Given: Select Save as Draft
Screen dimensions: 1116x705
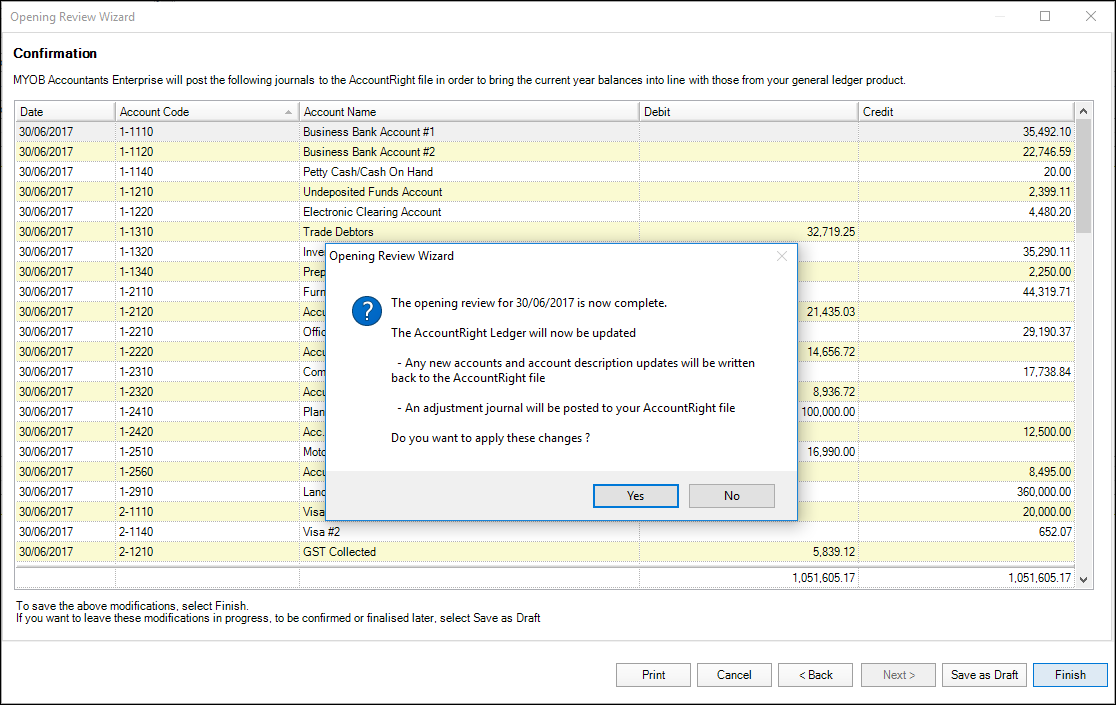Looking at the screenshot, I should [984, 675].
